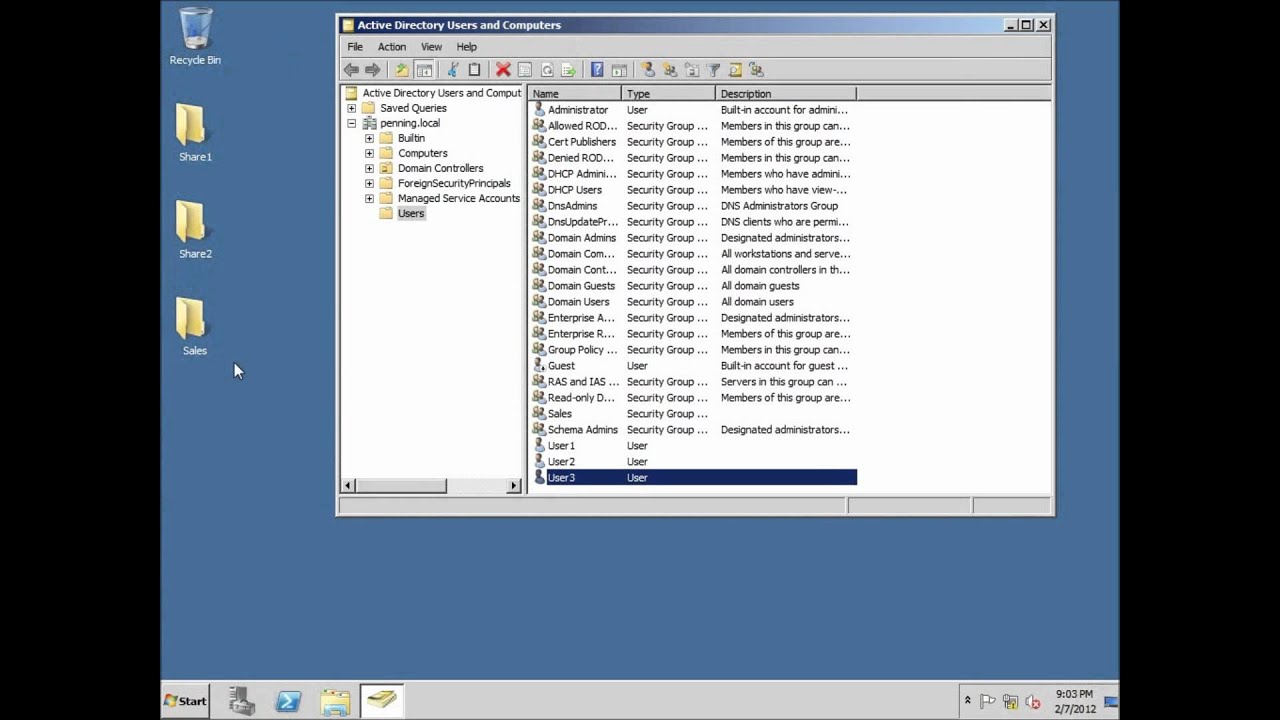Viewport: 1280px width, 720px height.
Task: Select the Active Directory Users and Computers root node
Action: pos(441,93)
